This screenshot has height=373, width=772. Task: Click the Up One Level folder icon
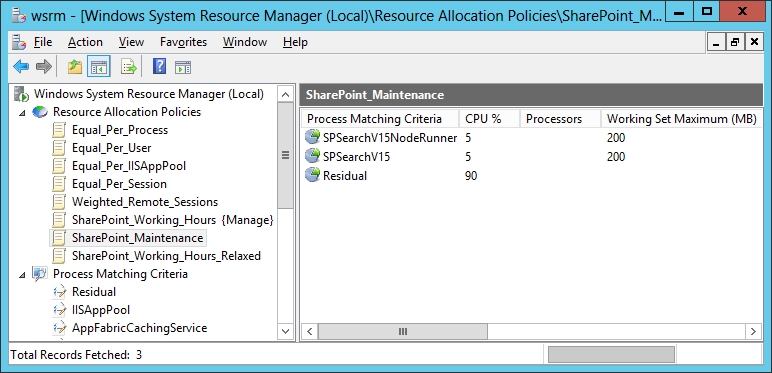[x=75, y=66]
